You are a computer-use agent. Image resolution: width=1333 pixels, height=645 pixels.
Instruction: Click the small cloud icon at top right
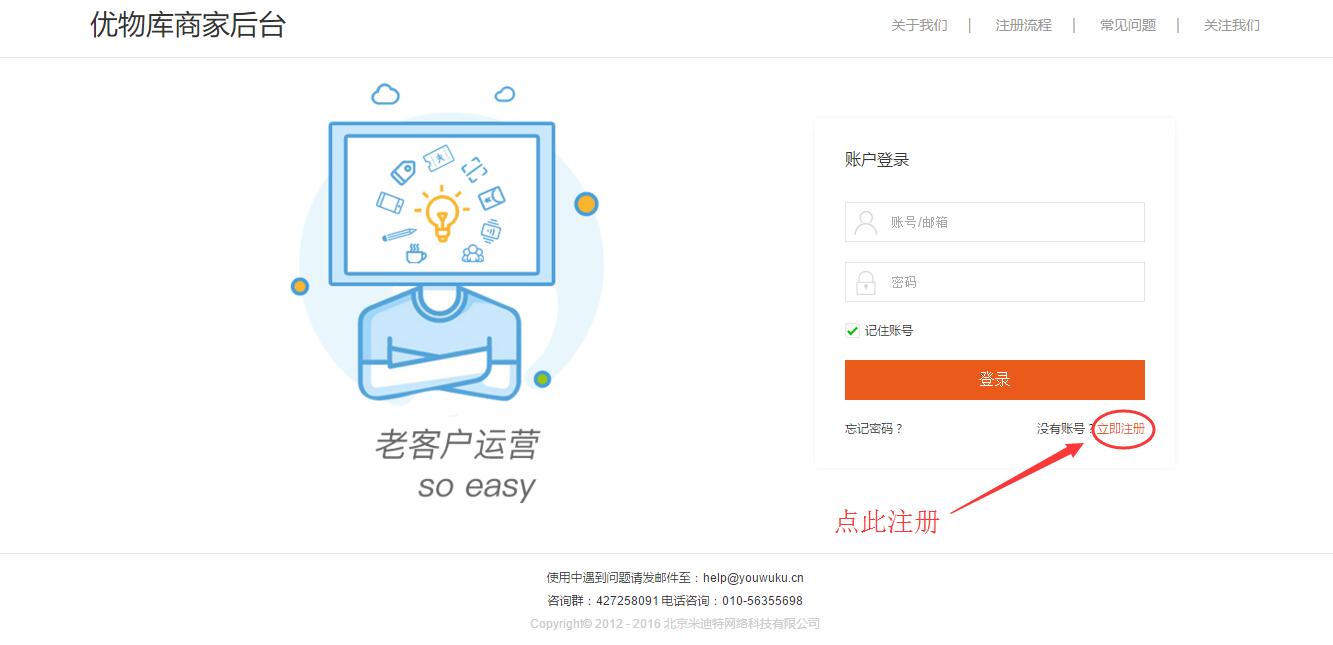pyautogui.click(x=505, y=94)
